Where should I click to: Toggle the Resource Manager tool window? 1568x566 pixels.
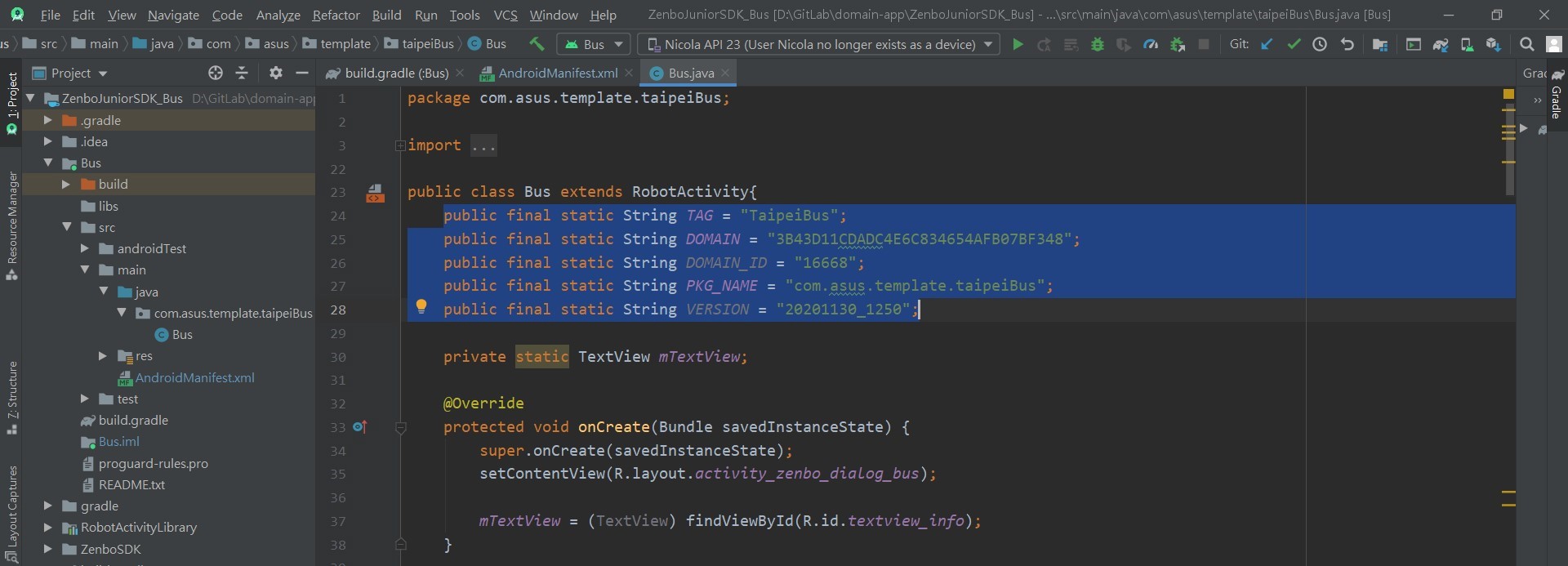click(x=11, y=225)
